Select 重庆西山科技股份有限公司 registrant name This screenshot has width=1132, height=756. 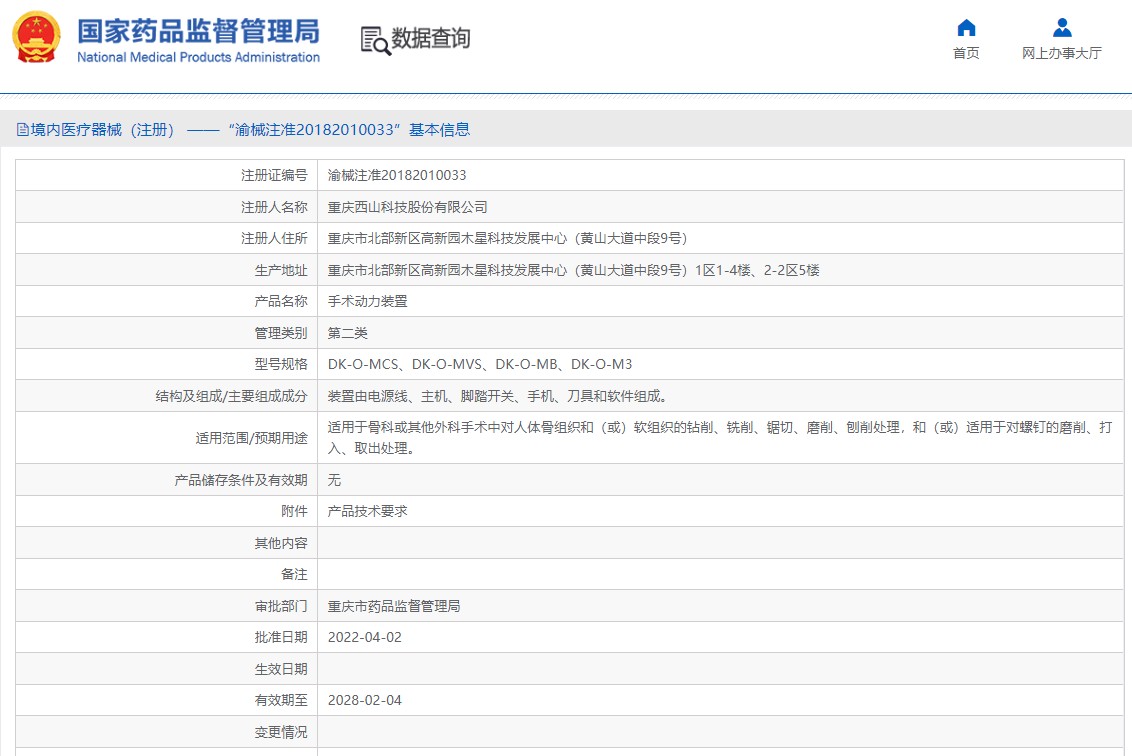(407, 207)
